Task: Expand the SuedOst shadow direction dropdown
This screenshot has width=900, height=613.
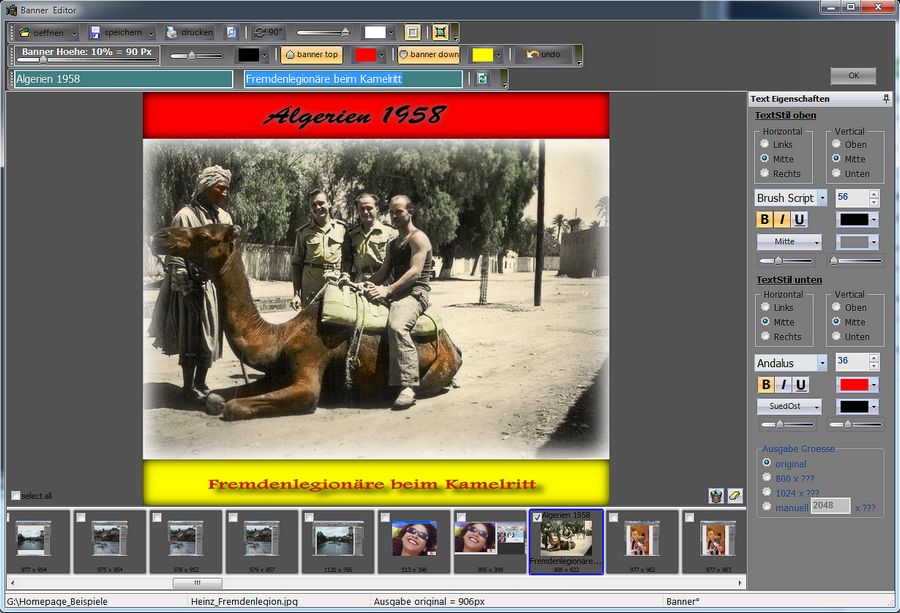Action: [815, 407]
